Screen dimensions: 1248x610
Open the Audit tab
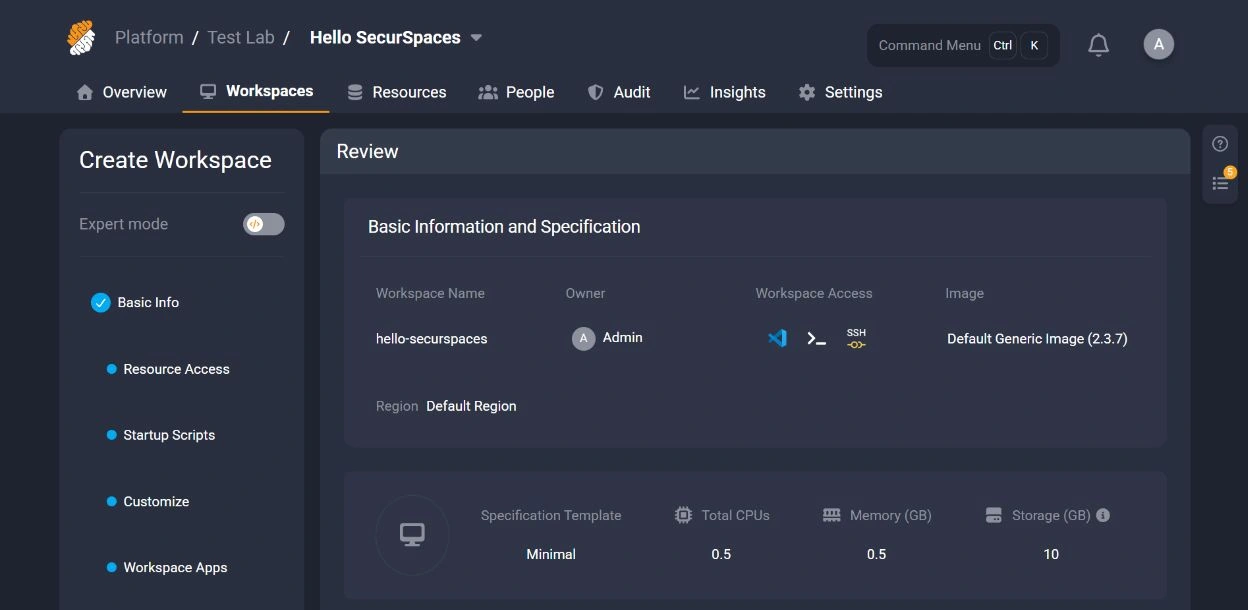(619, 92)
